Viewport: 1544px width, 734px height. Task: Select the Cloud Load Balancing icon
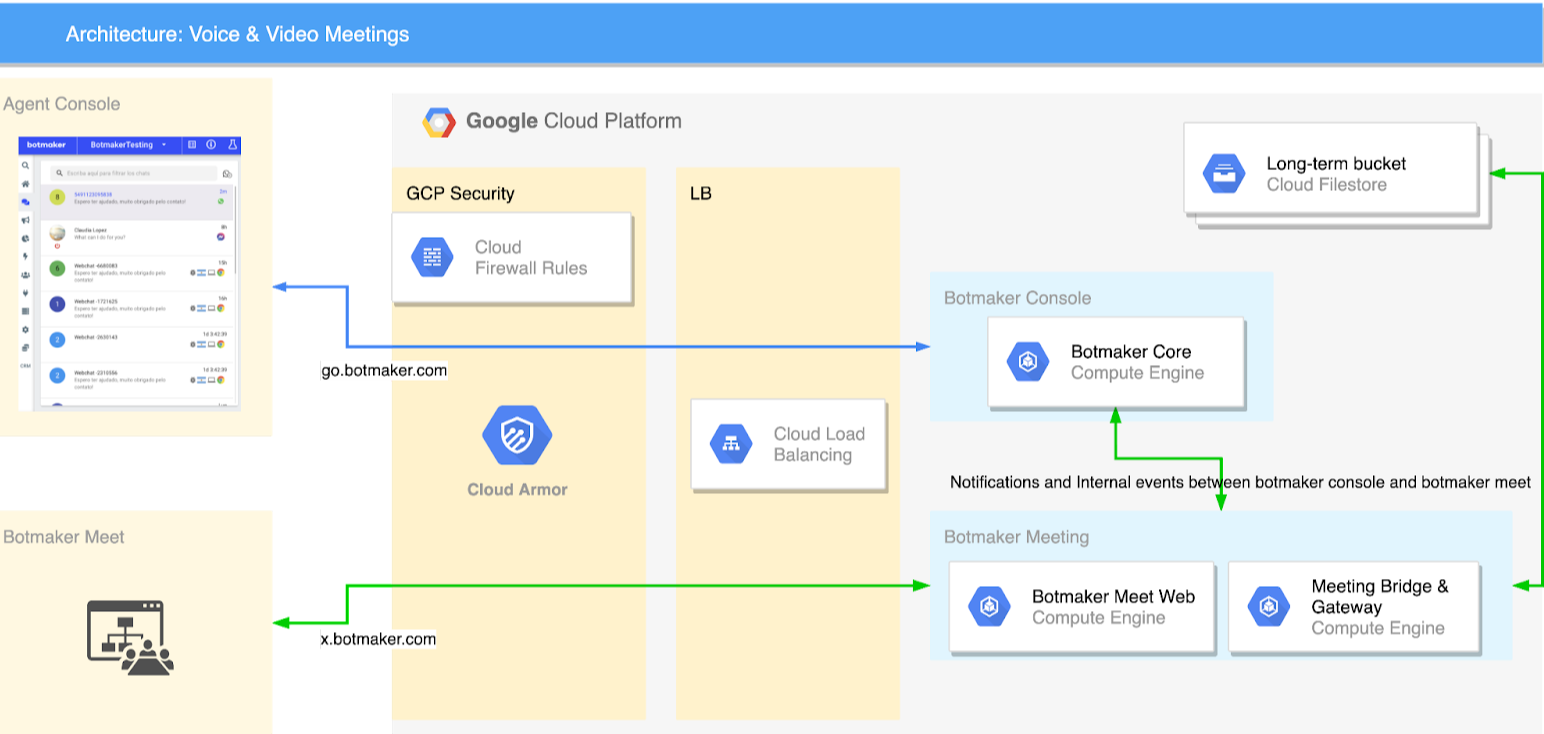[x=731, y=444]
